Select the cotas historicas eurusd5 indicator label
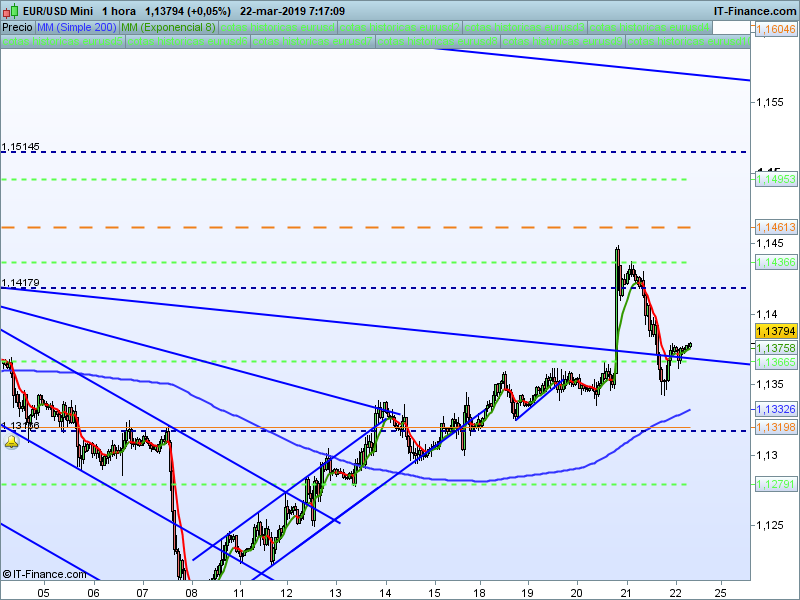 (x=63, y=41)
